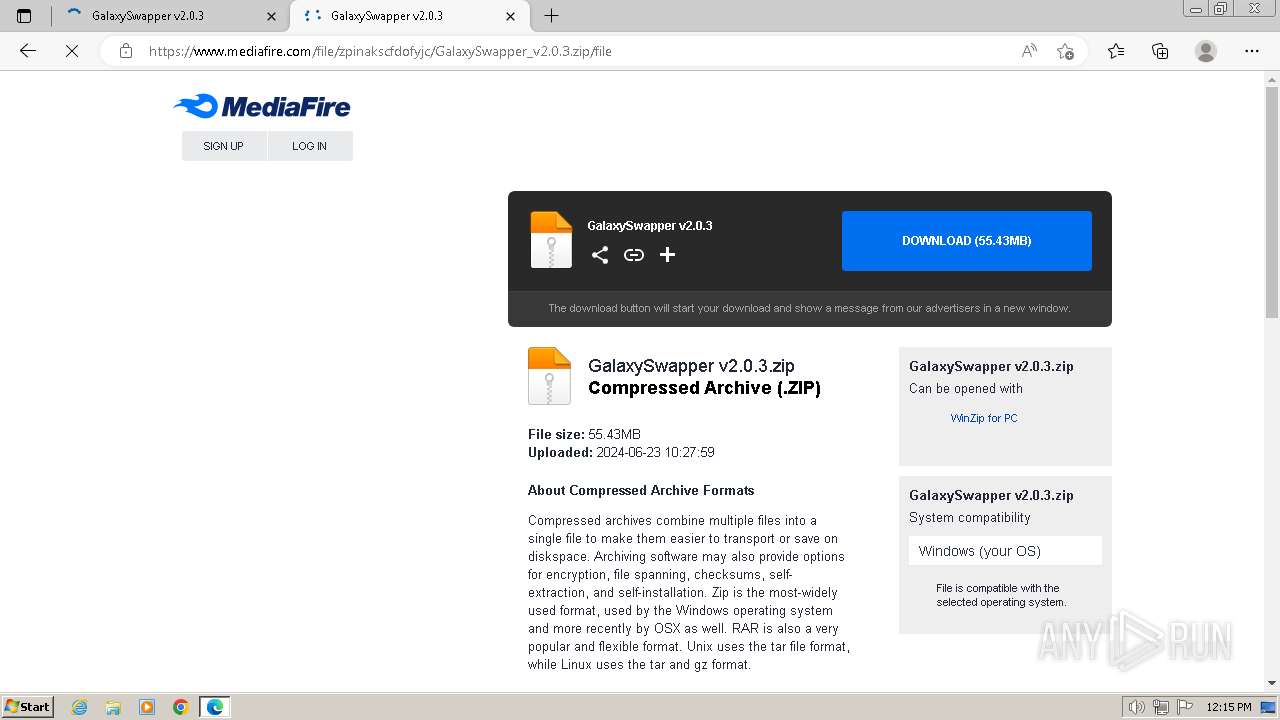Open browser profile avatar
Screen dimensions: 1280x720
pyautogui.click(x=1206, y=51)
